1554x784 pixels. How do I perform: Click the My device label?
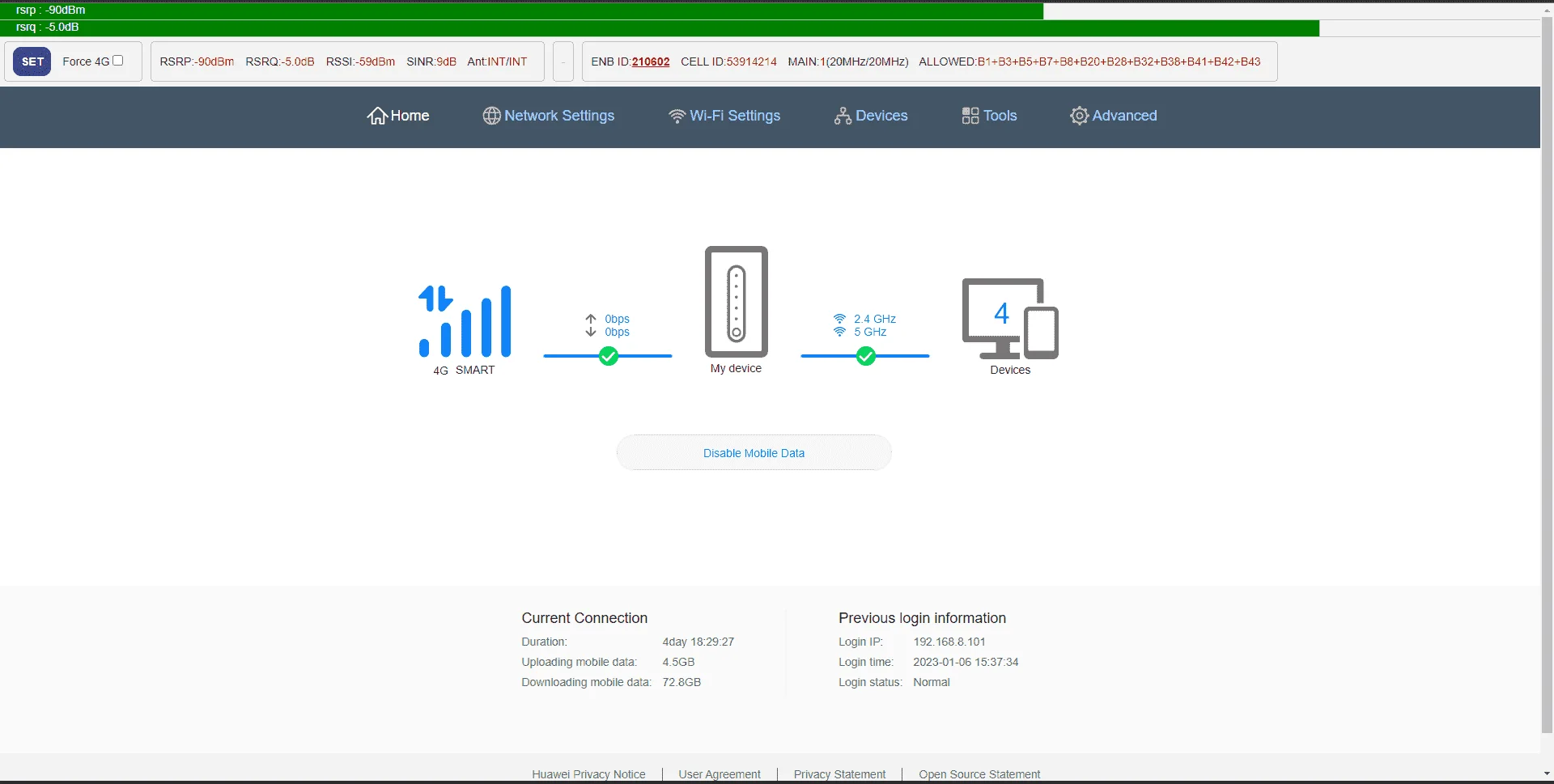coord(736,368)
